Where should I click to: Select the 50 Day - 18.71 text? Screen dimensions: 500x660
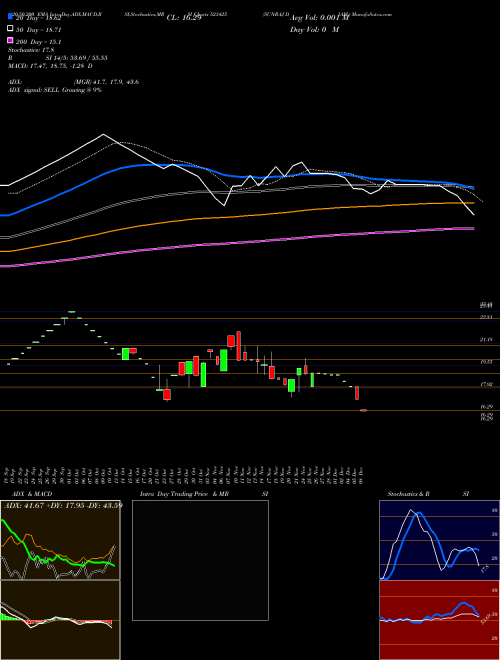click(38, 30)
